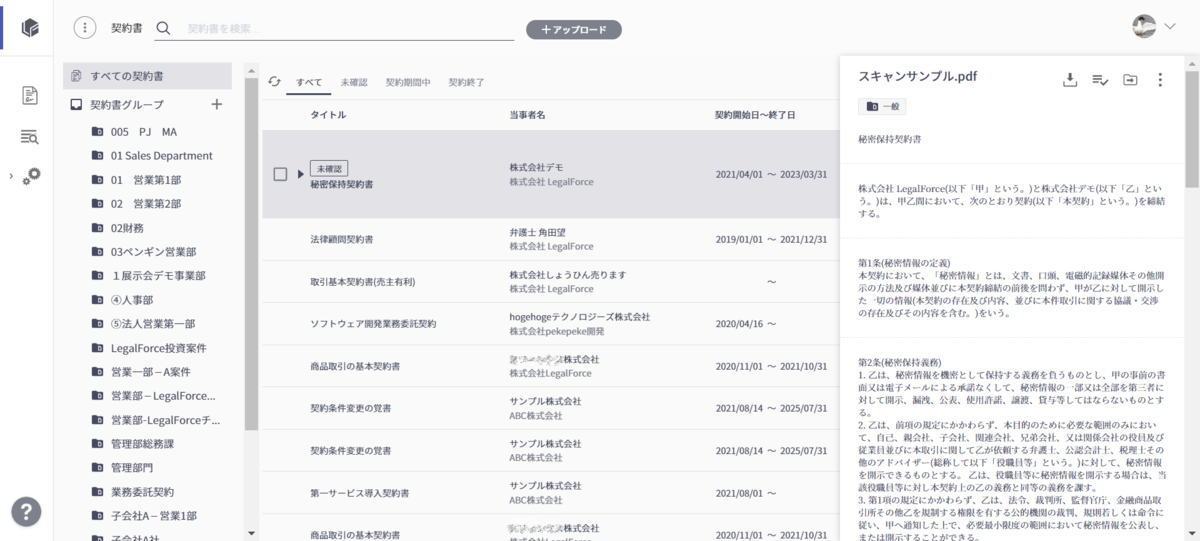Add a new contract group with plus
This screenshot has width=1200, height=541.
[217, 104]
